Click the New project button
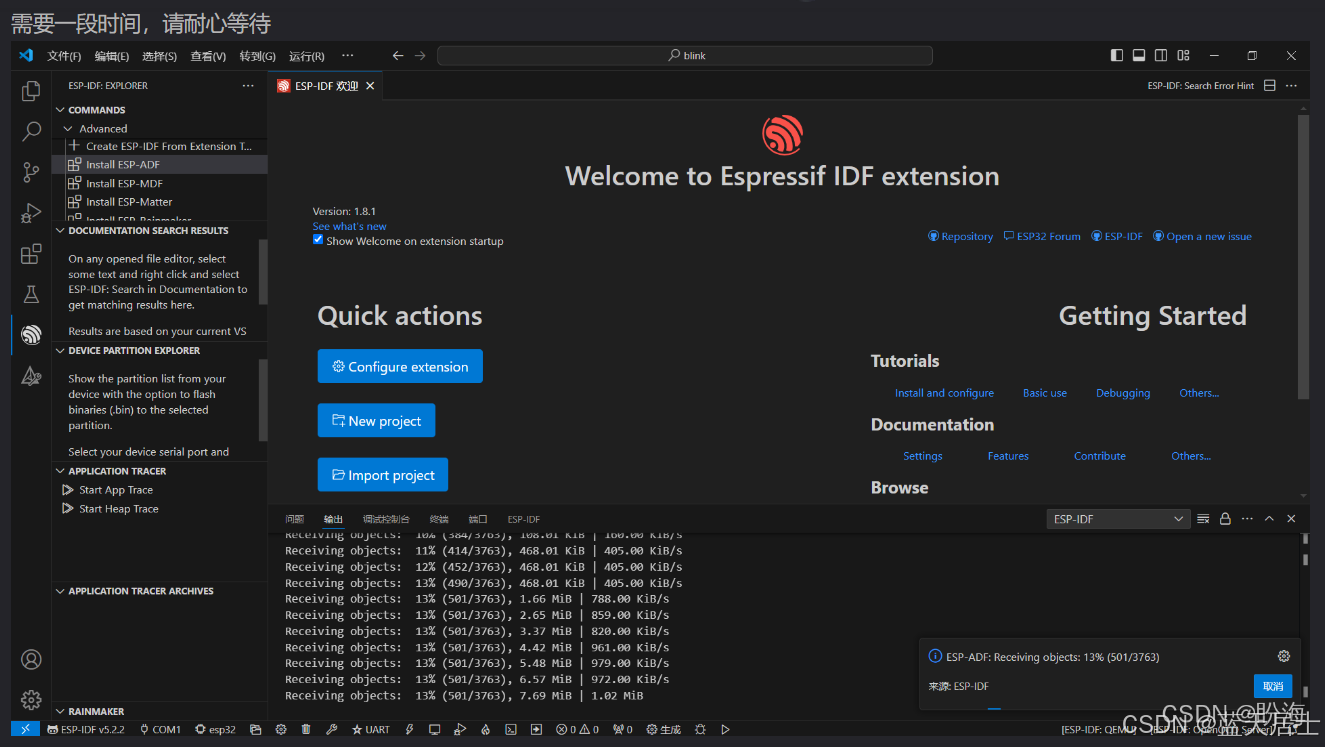1325x747 pixels. pos(376,420)
